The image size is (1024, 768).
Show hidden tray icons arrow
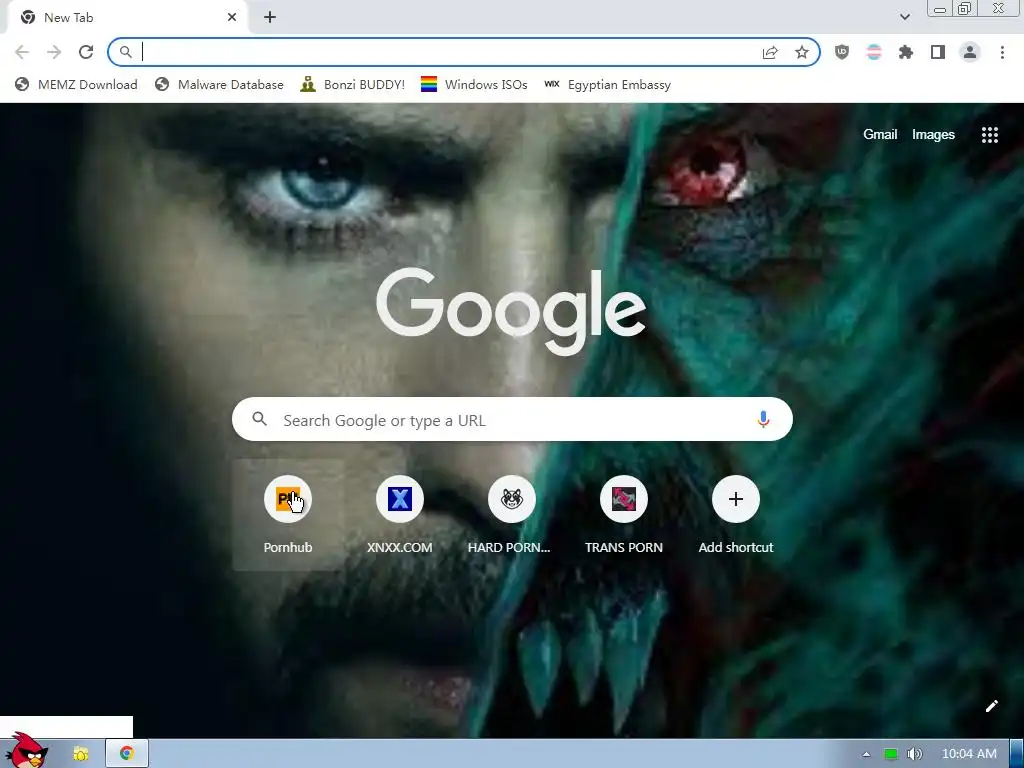867,754
